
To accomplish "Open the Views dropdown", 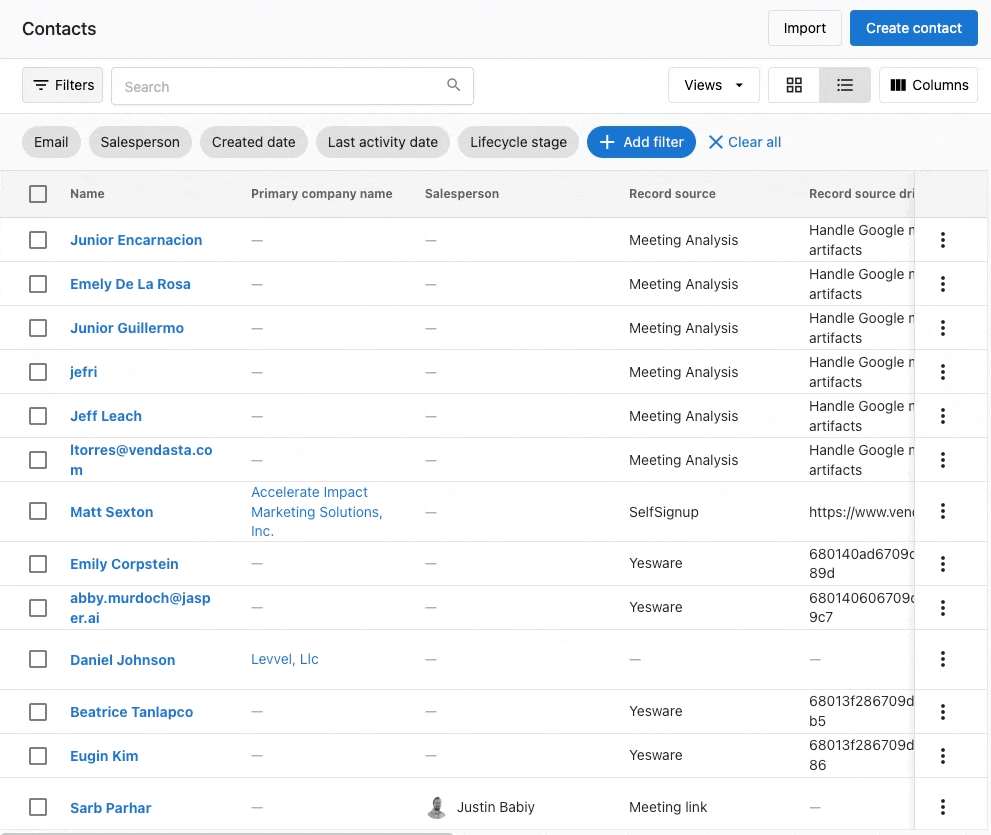I will 713,85.
